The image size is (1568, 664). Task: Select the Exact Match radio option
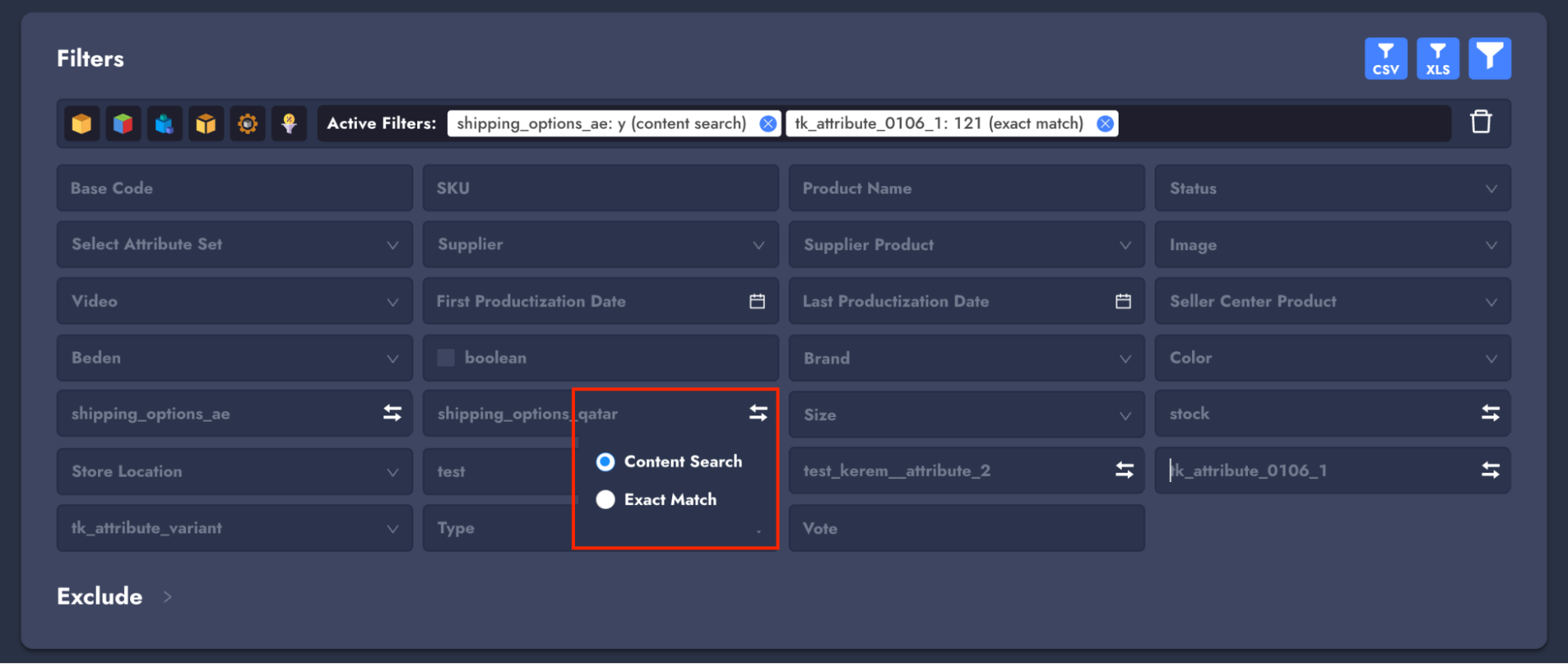[605, 499]
